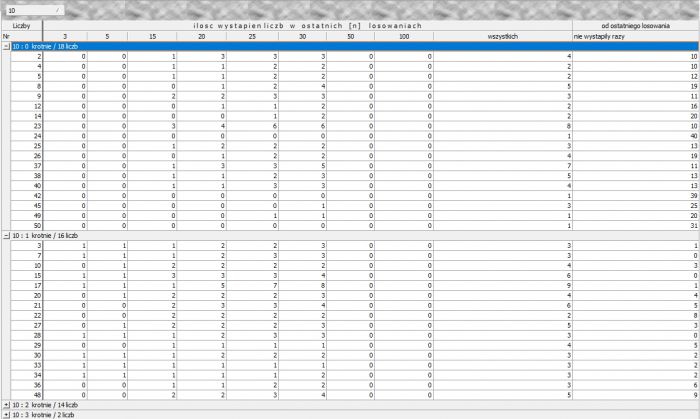This screenshot has height=419, width=700.
Task: Select the row for number 27
Action: [x=354, y=325]
